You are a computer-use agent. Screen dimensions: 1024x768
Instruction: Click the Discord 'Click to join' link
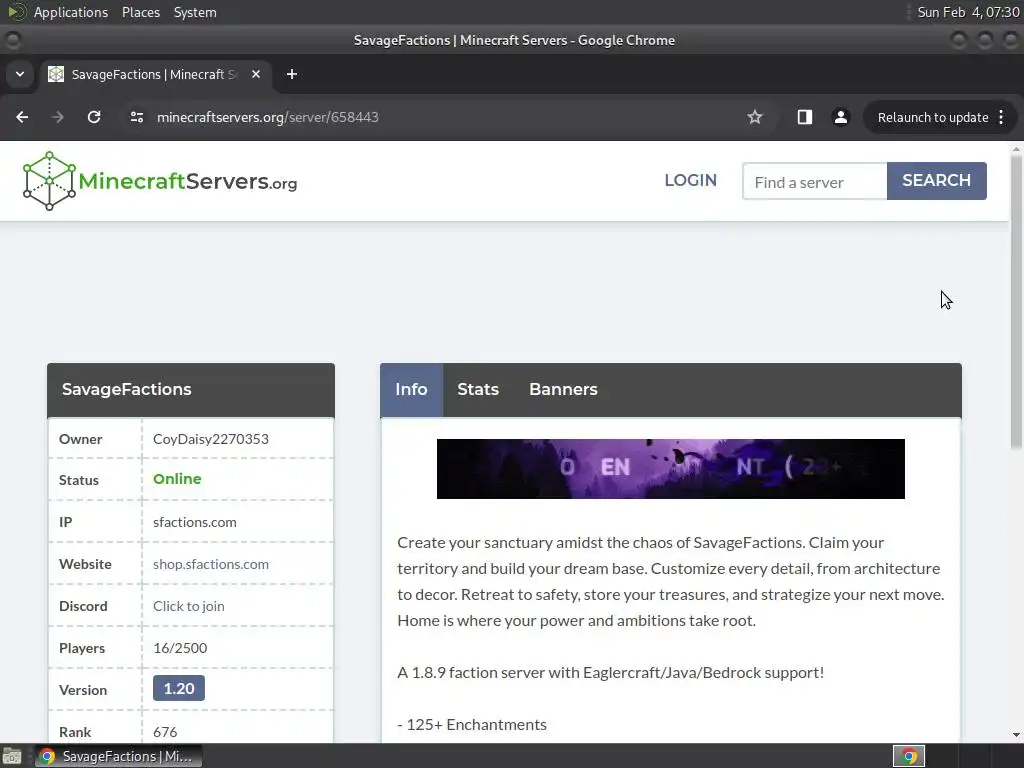[189, 606]
